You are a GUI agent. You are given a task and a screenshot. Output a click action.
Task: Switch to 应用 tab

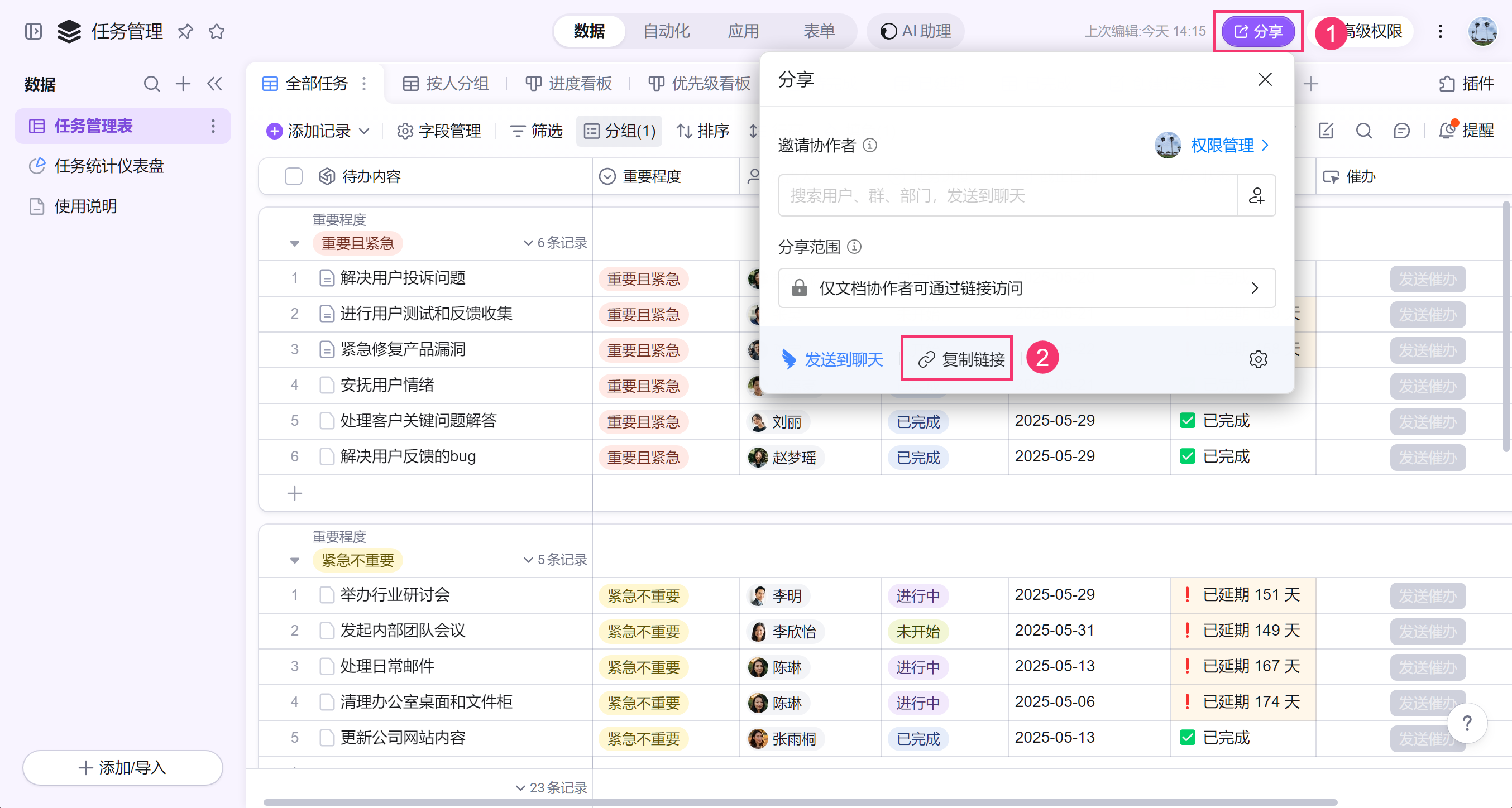pyautogui.click(x=743, y=31)
